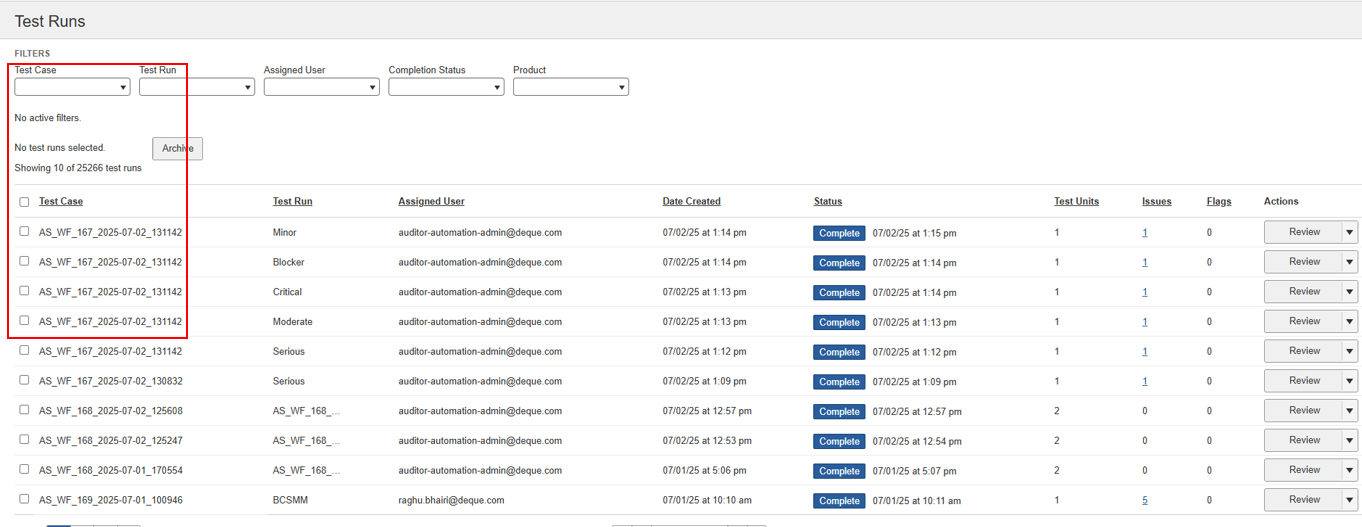Viewport: 1362px width, 527px height.
Task: Select the checkbox for the BCSMM test run
Action: click(24, 499)
